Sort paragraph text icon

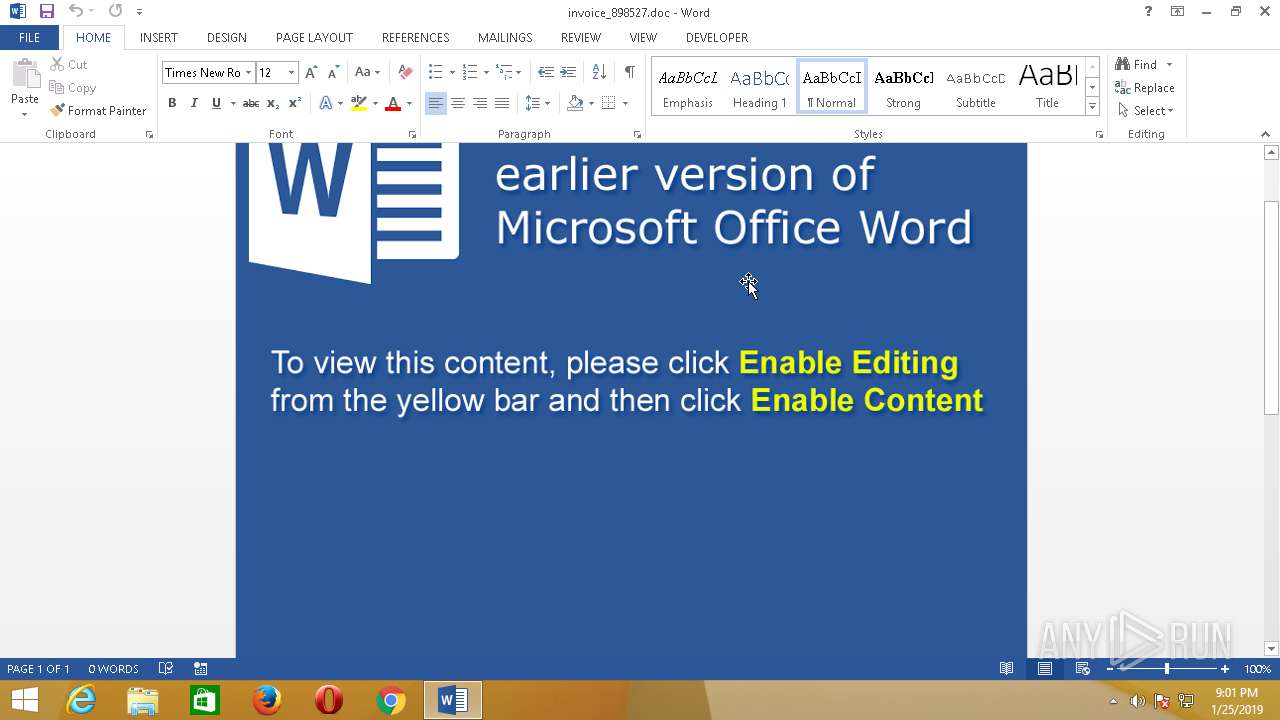599,72
